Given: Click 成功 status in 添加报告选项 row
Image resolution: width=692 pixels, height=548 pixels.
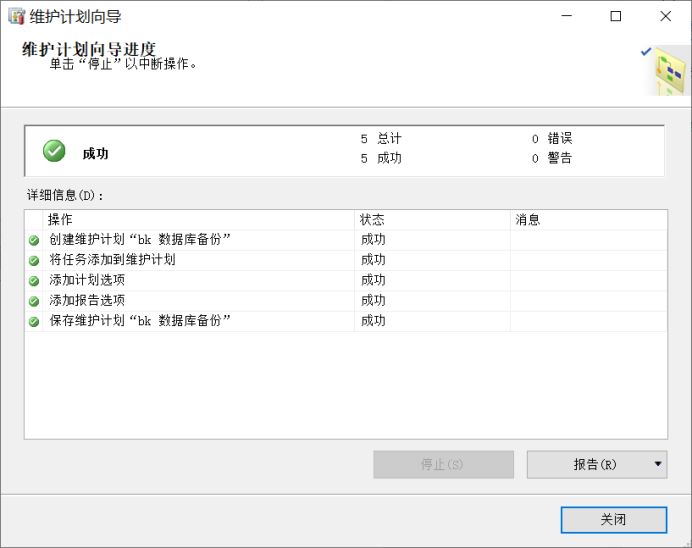Looking at the screenshot, I should point(373,300).
